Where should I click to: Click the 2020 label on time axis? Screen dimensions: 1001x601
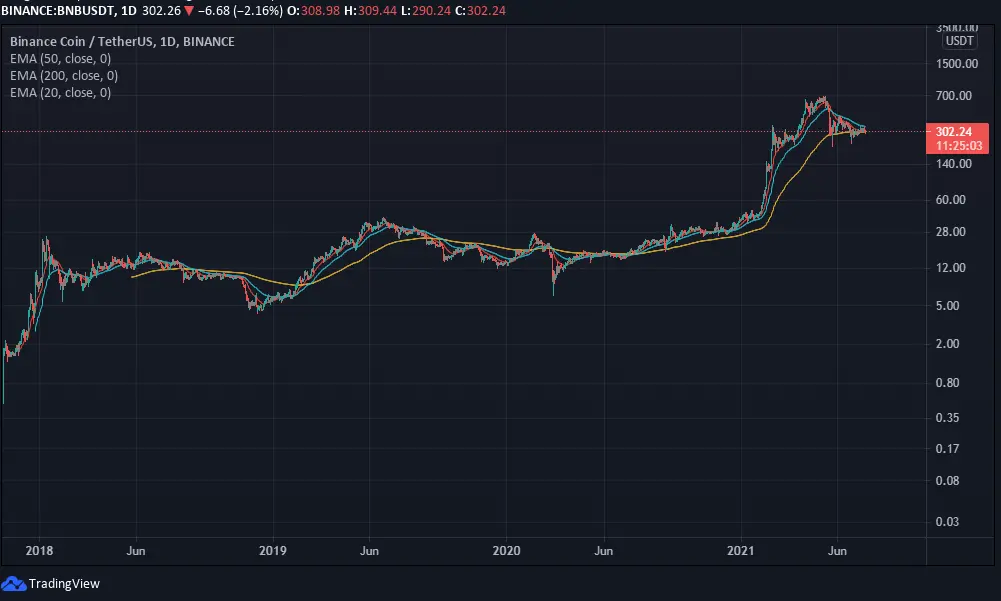tap(506, 551)
